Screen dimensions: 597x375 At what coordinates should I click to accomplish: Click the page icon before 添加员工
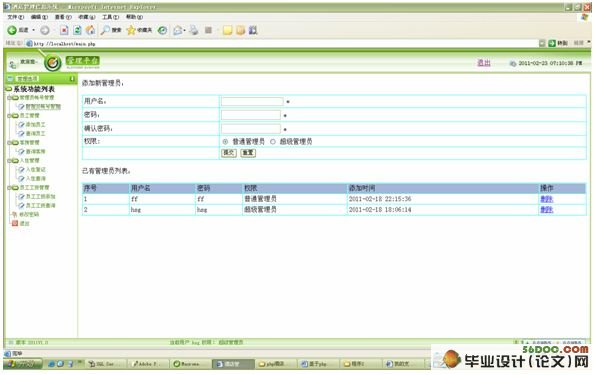point(21,124)
